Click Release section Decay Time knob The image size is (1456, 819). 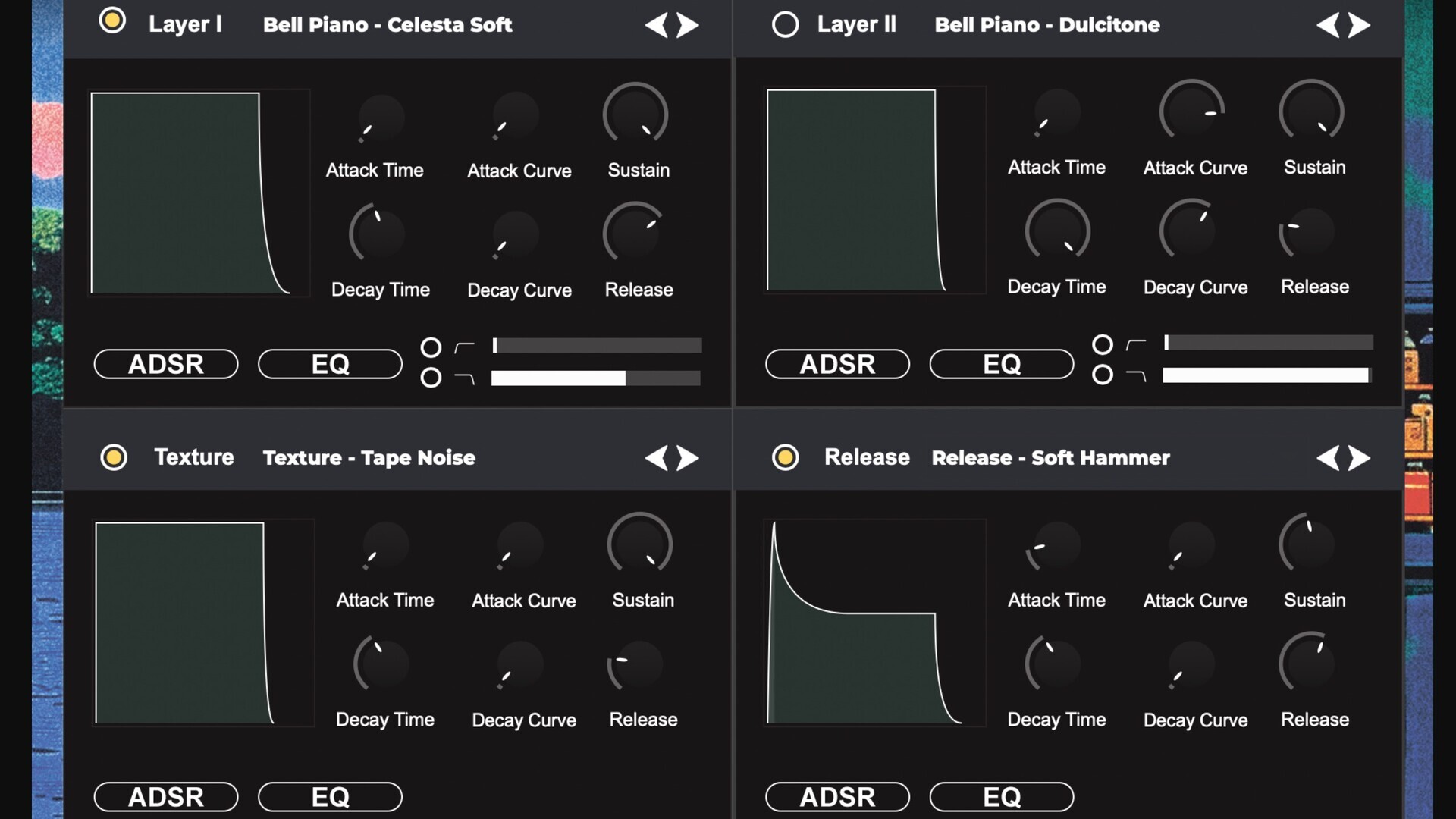[x=1055, y=665]
